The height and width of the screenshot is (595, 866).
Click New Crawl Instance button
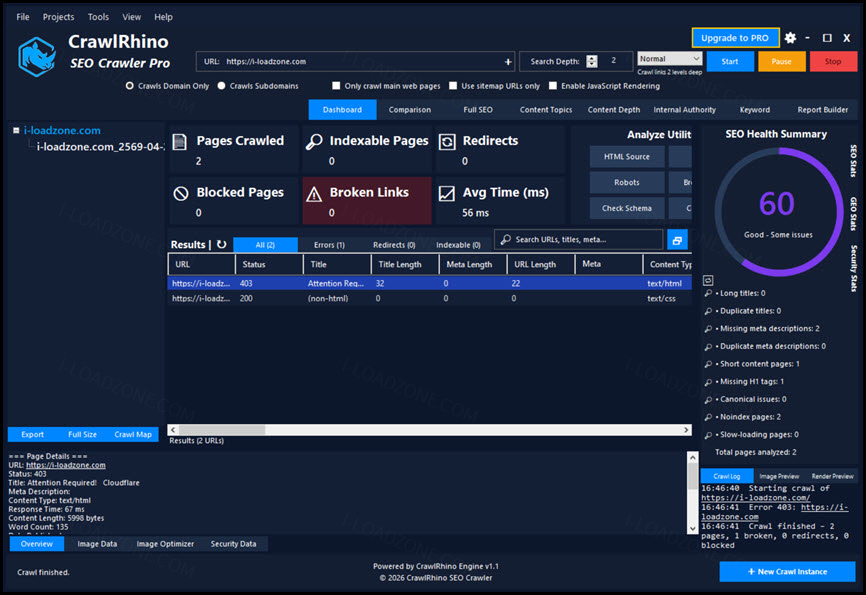coord(787,572)
